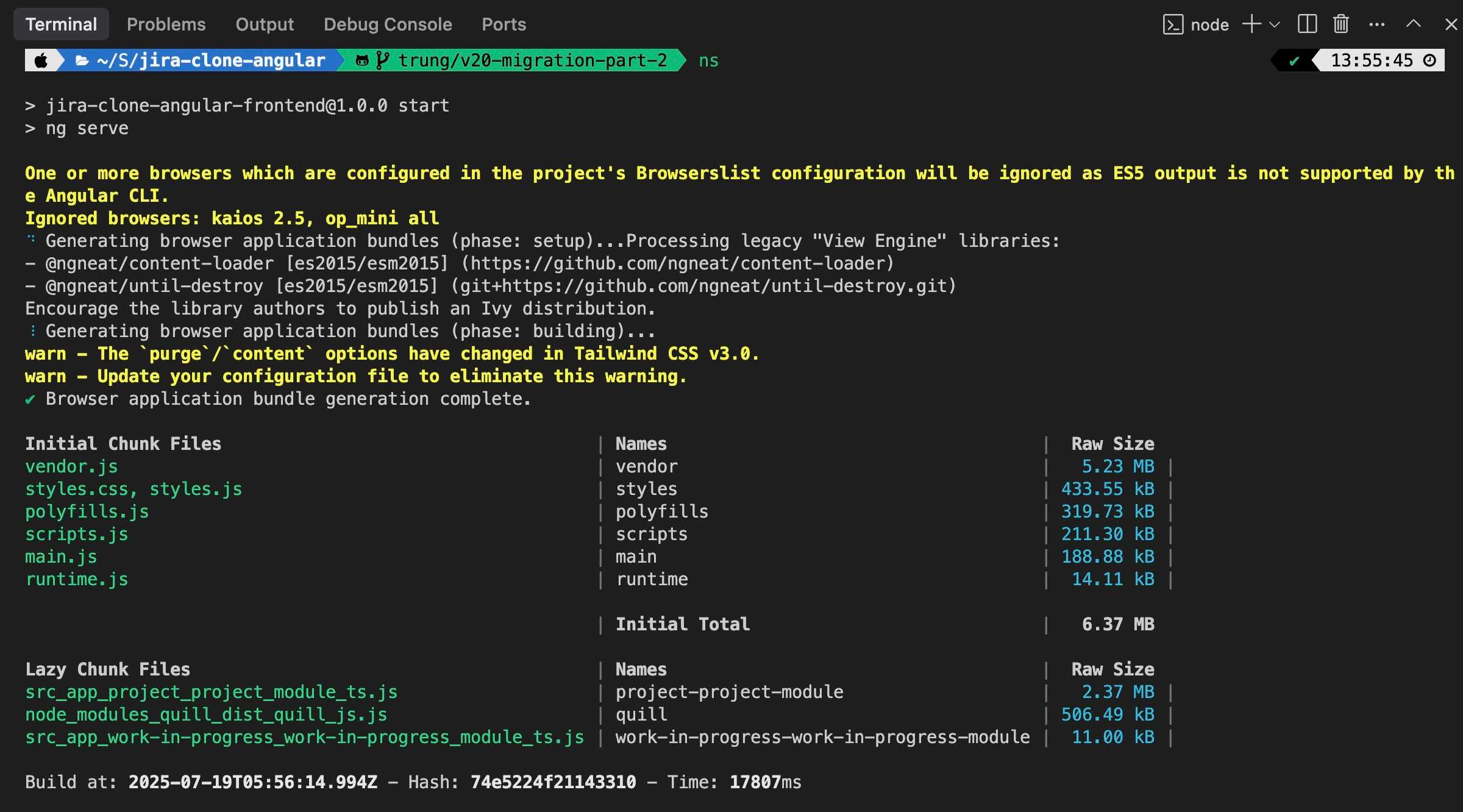
Task: Click the Apple logo prompt segment
Action: coord(41,60)
